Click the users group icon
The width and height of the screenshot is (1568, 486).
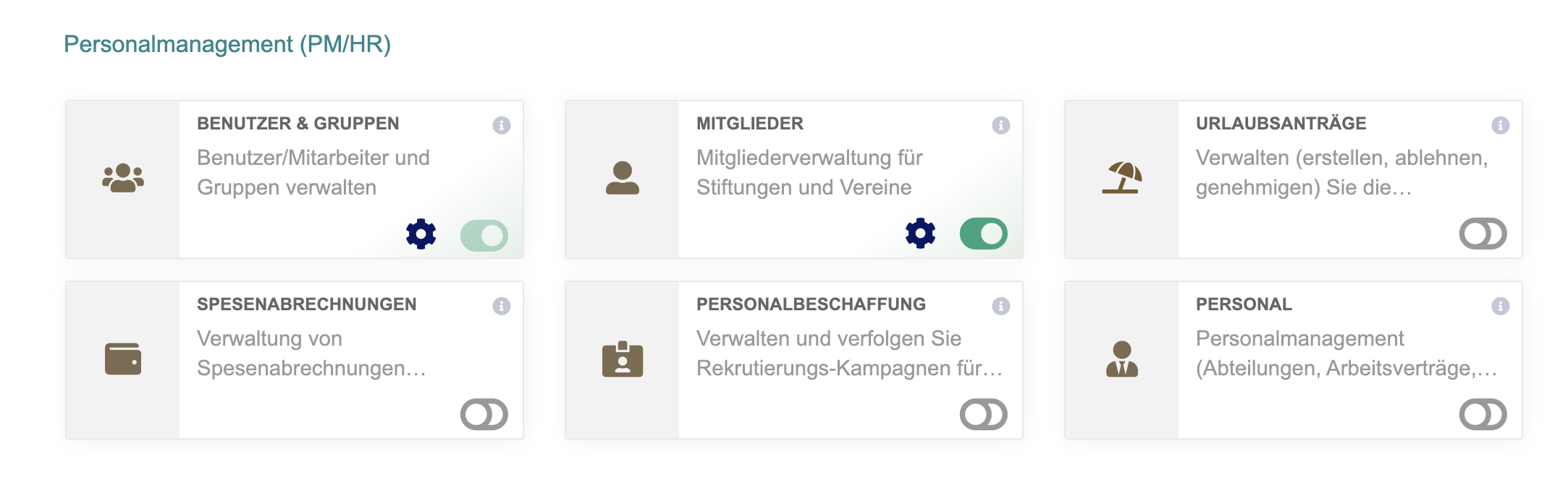pyautogui.click(x=123, y=178)
